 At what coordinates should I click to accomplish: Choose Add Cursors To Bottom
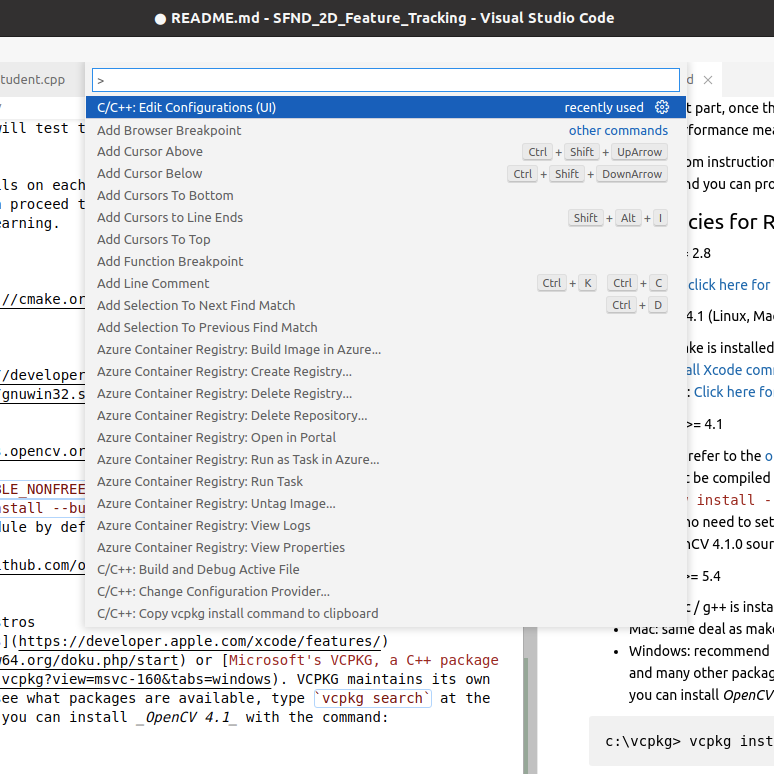click(x=386, y=195)
